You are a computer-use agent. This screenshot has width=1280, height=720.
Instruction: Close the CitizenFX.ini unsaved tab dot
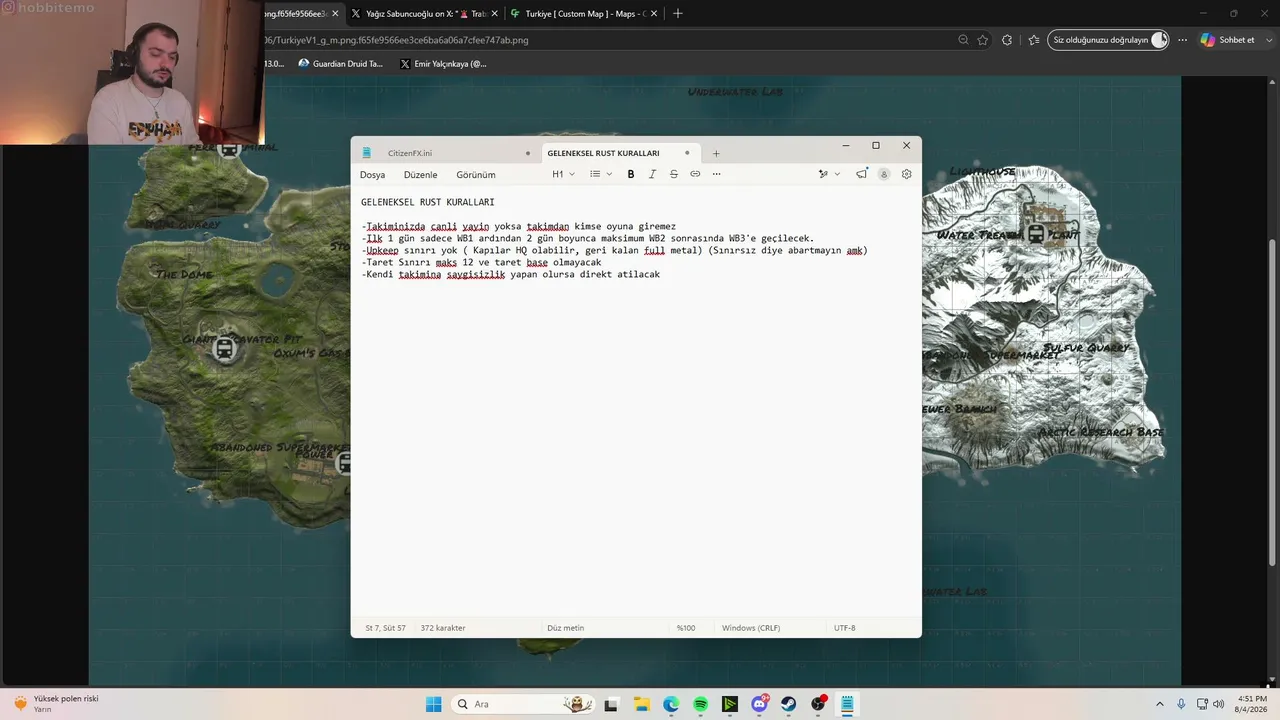click(528, 153)
